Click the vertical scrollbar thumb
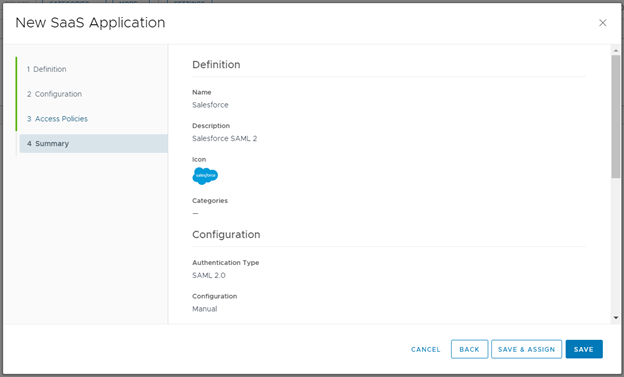This screenshot has height=377, width=624. (616, 116)
